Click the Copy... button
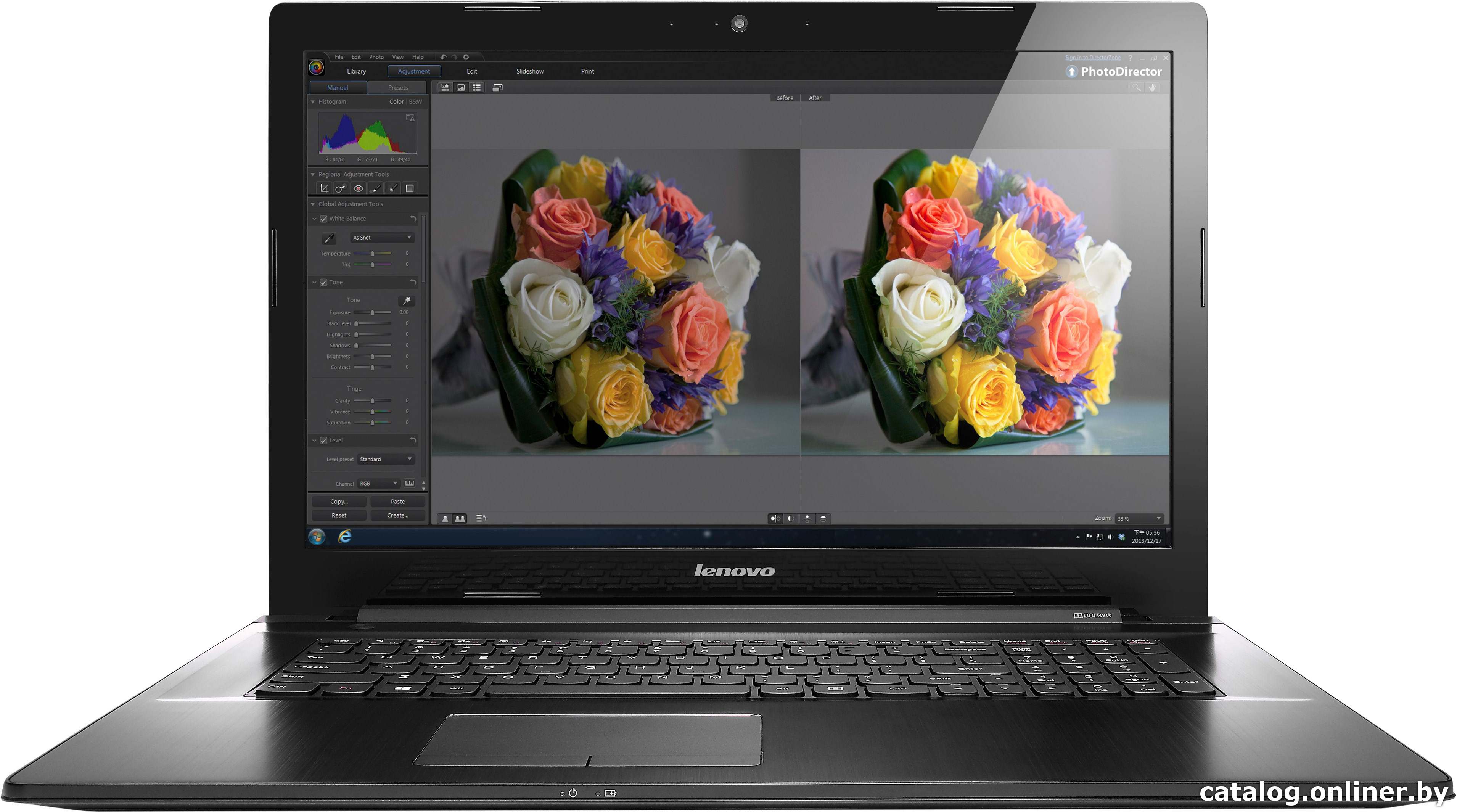This screenshot has height=812, width=1457. (x=339, y=502)
